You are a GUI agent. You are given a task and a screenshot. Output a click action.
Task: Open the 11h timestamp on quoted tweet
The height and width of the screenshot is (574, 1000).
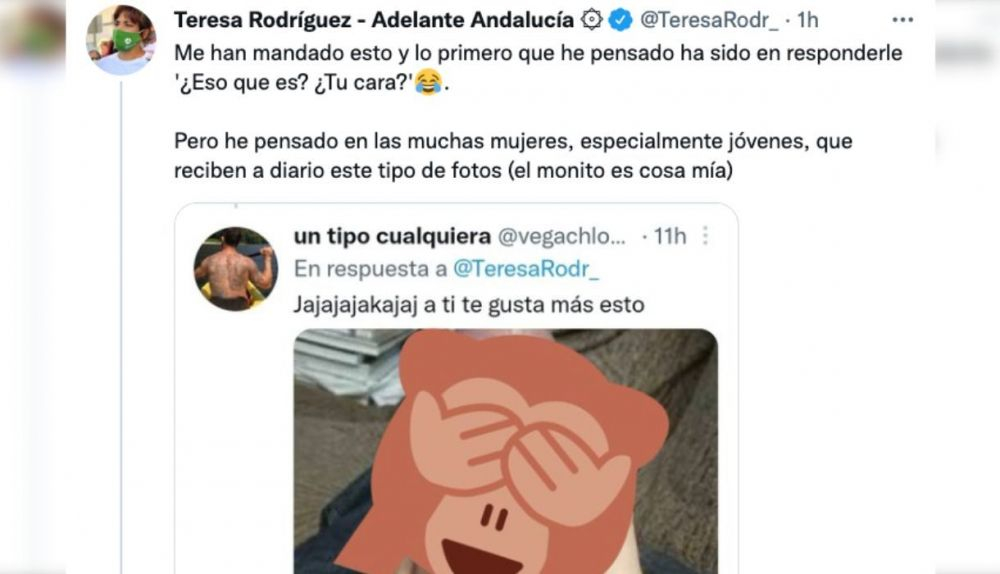click(670, 237)
